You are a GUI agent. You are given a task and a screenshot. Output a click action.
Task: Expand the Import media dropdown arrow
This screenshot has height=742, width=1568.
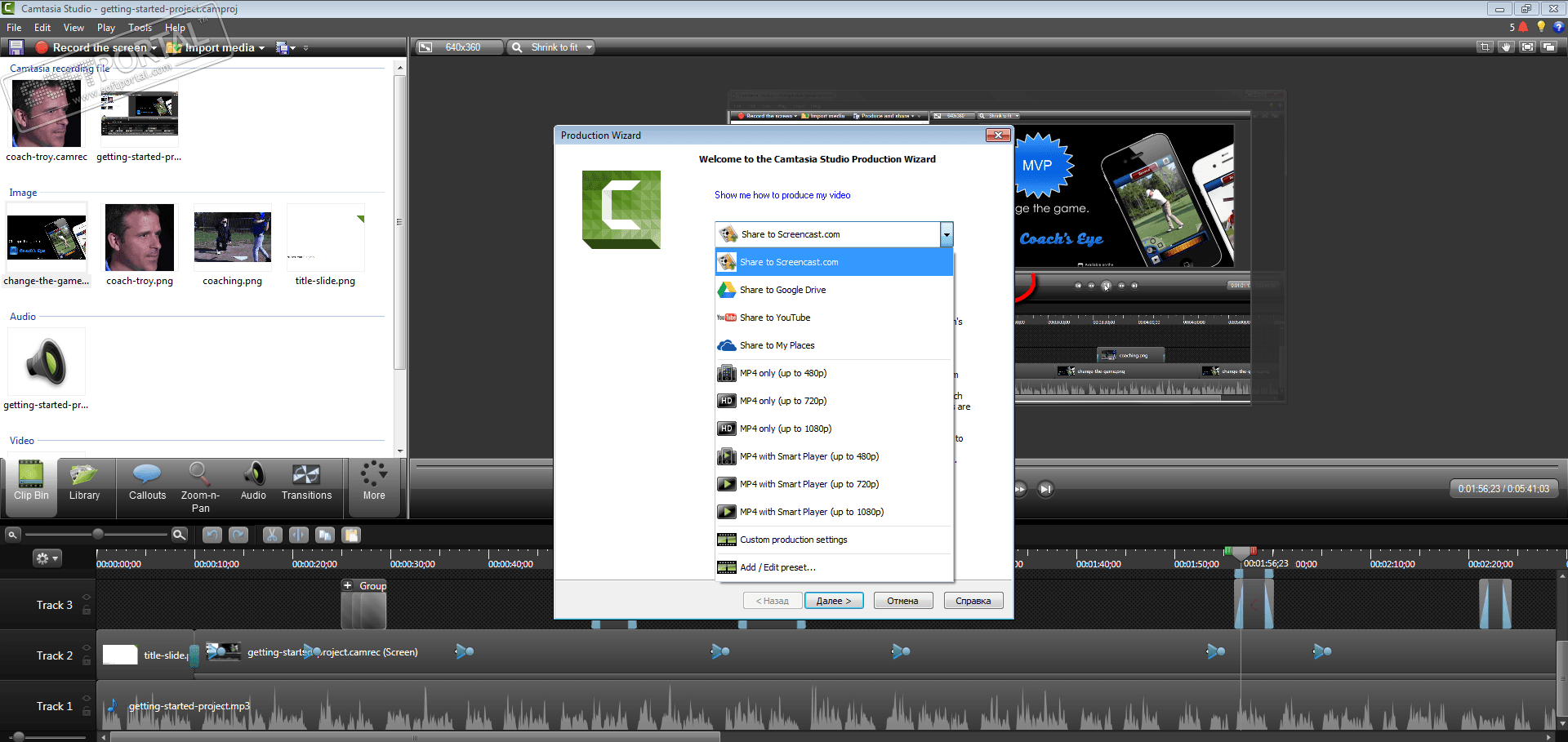tap(261, 47)
